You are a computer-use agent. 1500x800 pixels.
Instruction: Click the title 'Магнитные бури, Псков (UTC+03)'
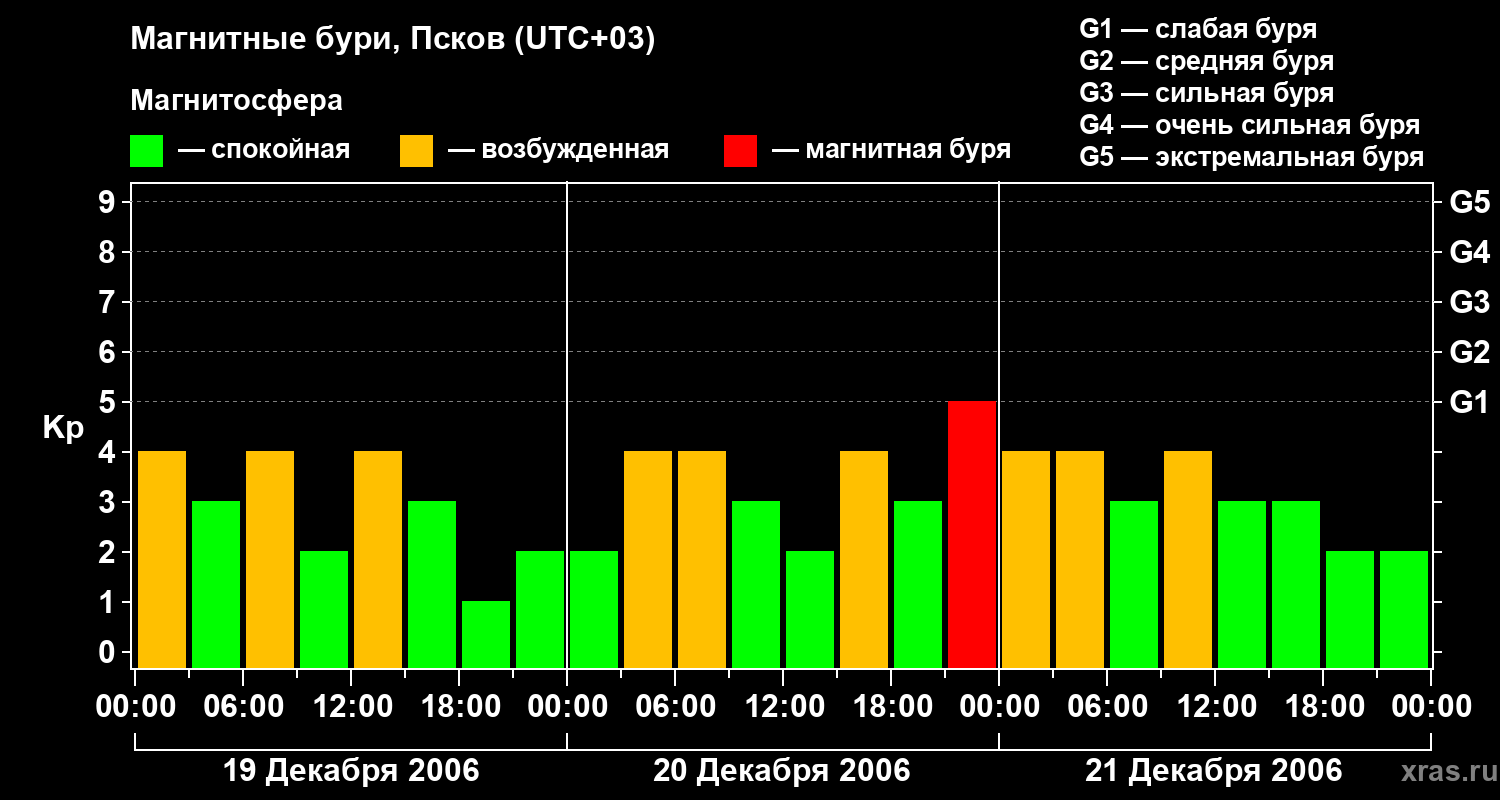[x=393, y=40]
